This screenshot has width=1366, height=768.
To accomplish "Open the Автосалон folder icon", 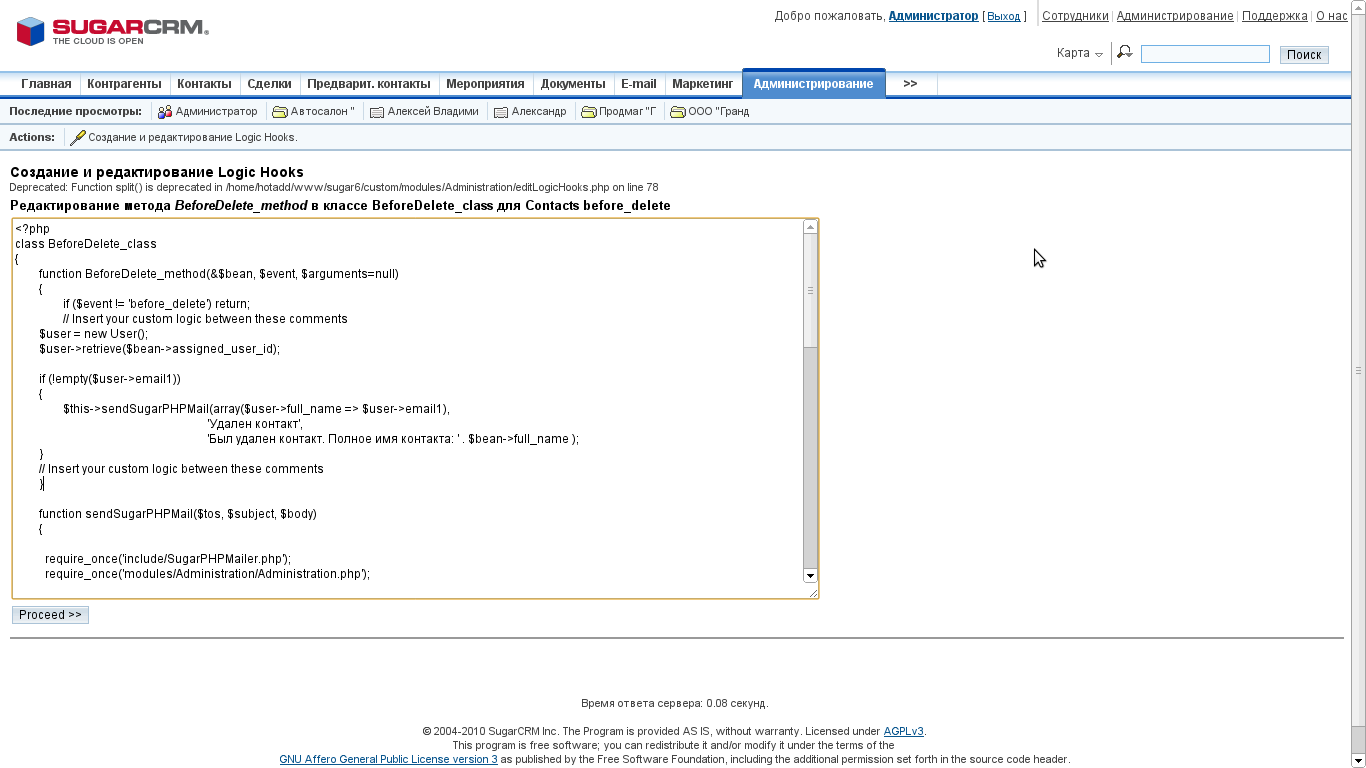I will 280,112.
